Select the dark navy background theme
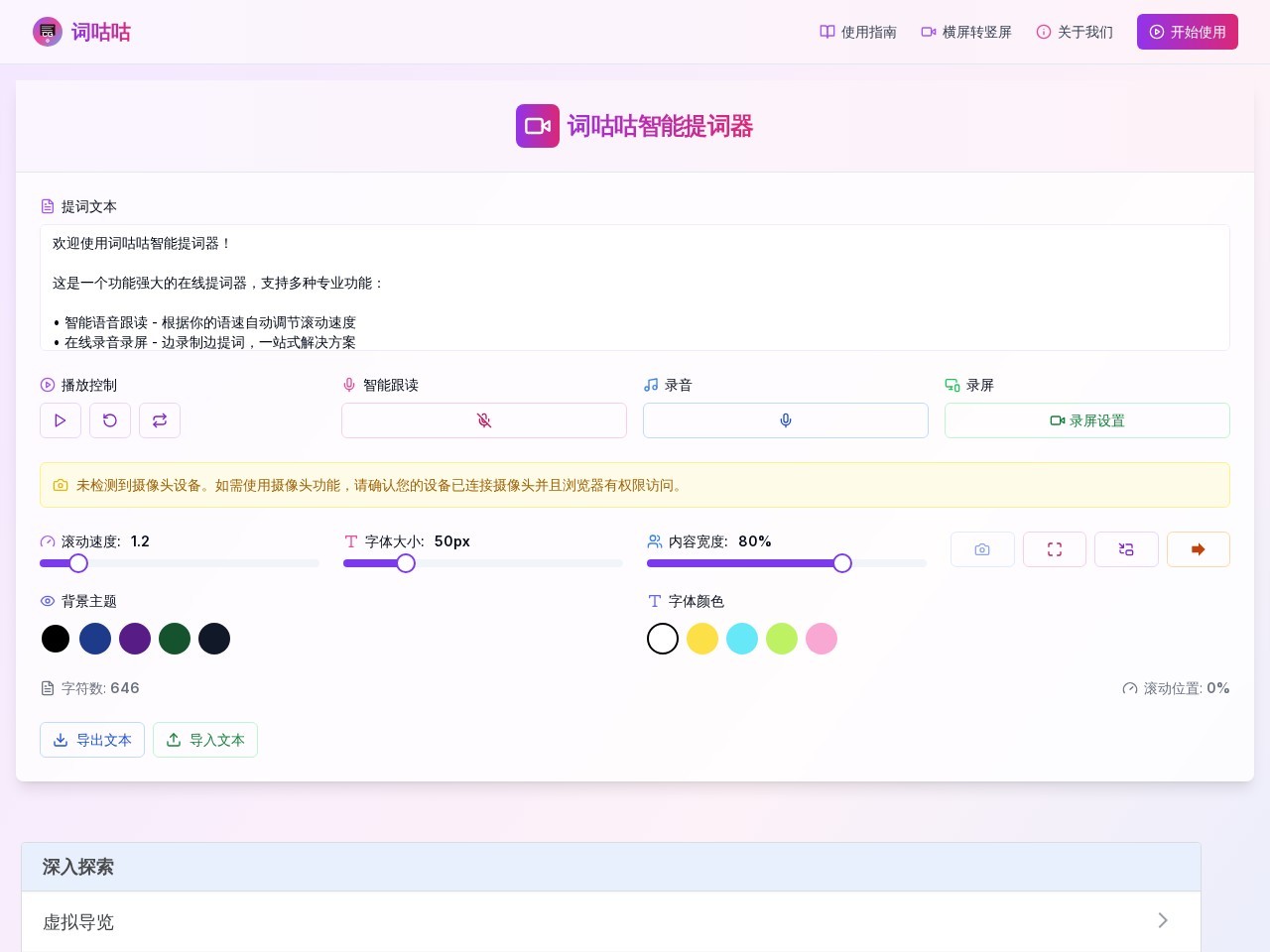 pos(214,639)
